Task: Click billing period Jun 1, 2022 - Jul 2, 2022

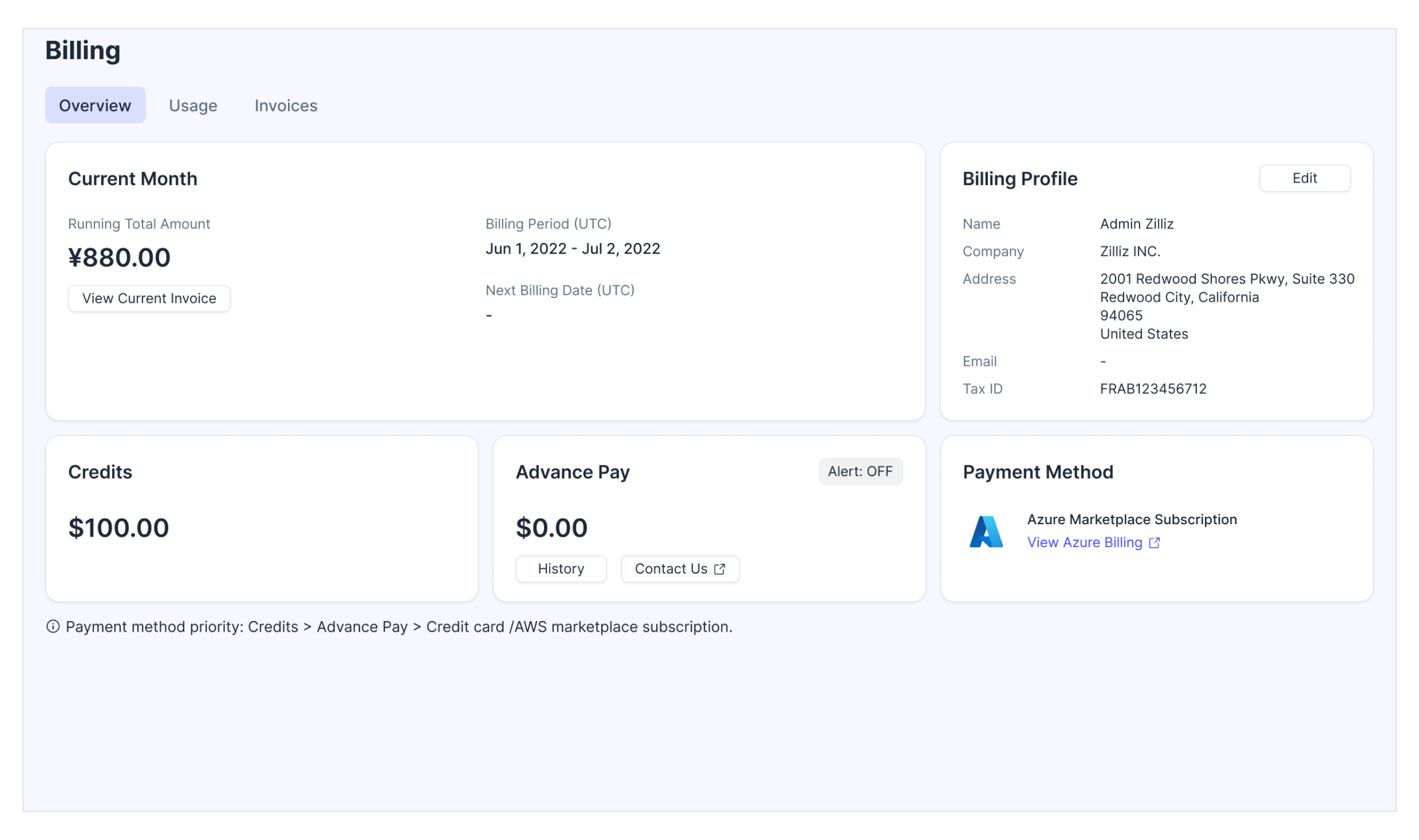Action: tap(573, 249)
